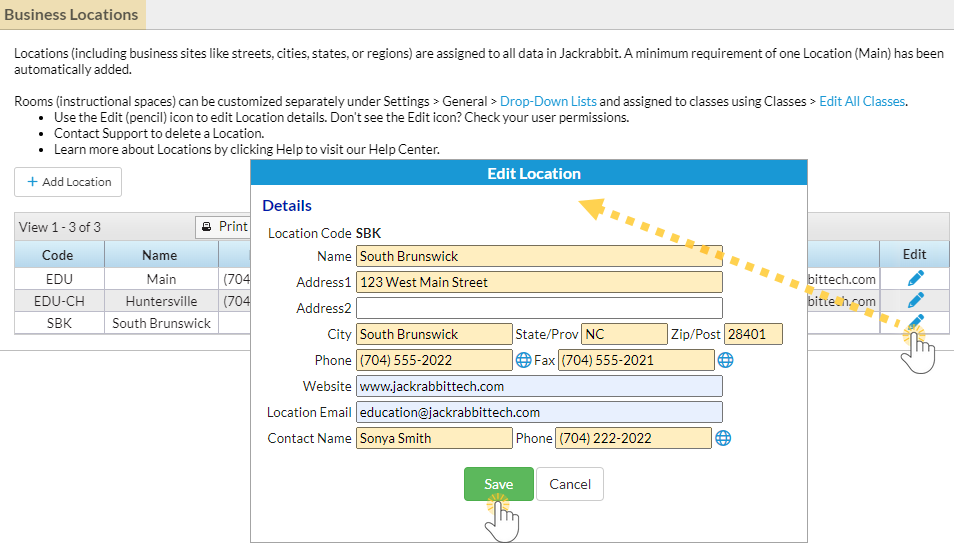Viewport: 954px width, 551px height.
Task: Click the Phone field (704) 555-2022
Action: [x=434, y=360]
